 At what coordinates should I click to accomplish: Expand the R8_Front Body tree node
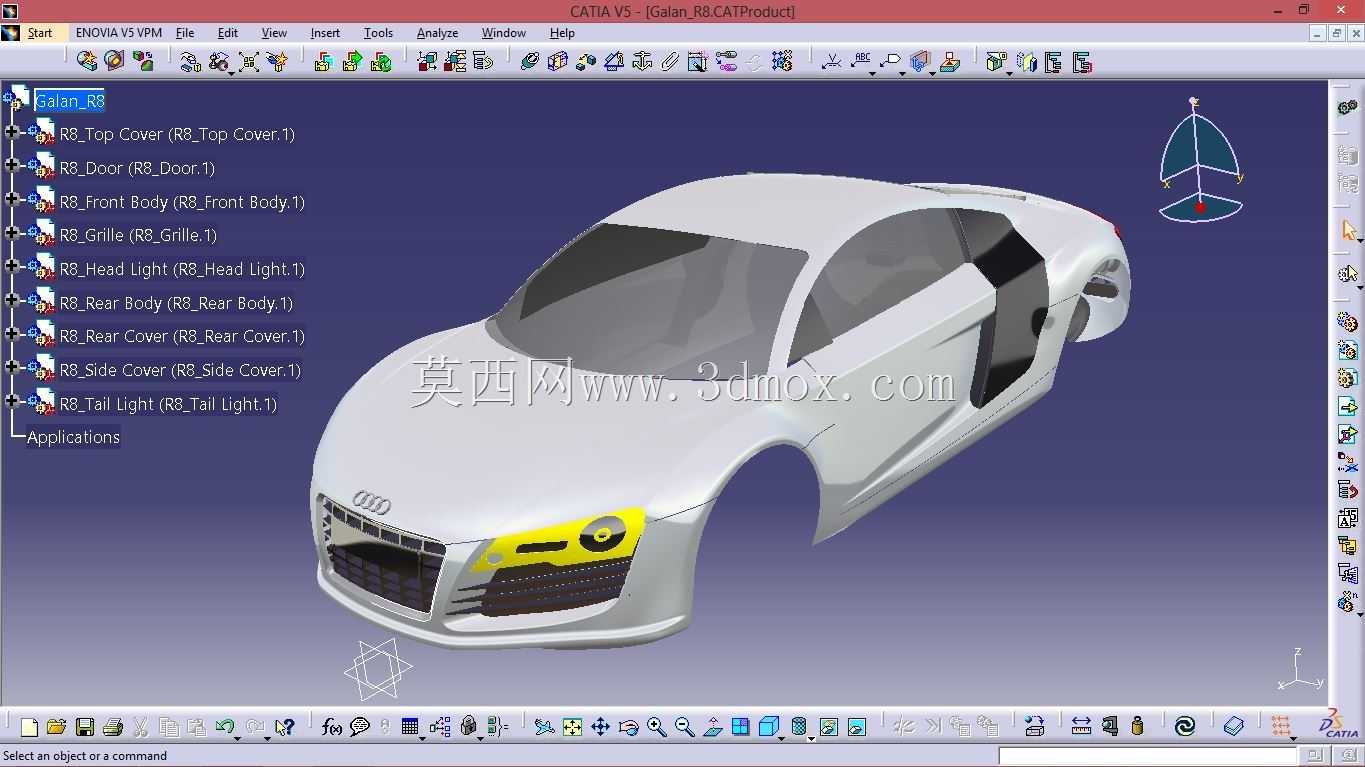pyautogui.click(x=12, y=200)
